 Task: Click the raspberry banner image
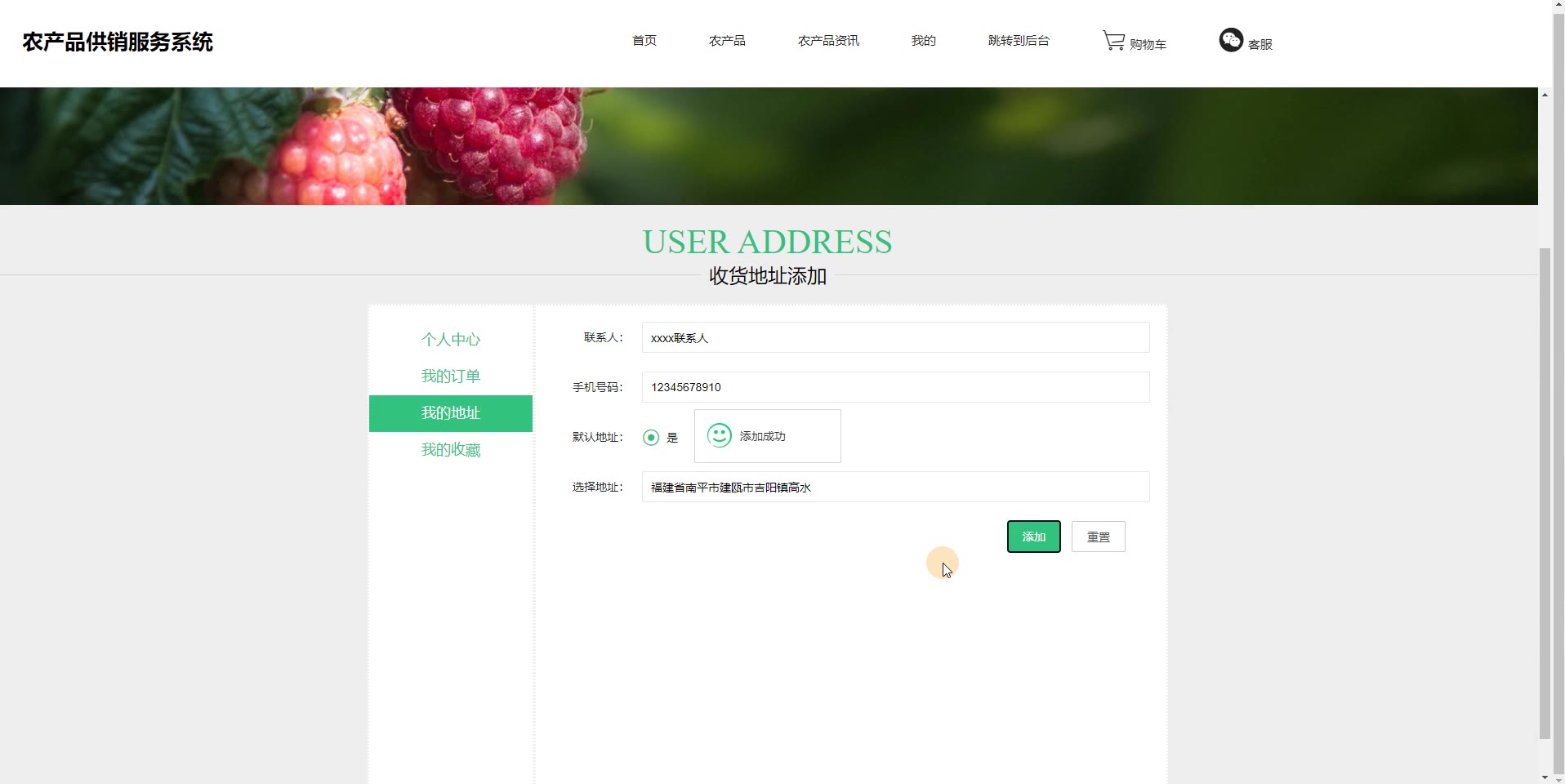click(769, 146)
